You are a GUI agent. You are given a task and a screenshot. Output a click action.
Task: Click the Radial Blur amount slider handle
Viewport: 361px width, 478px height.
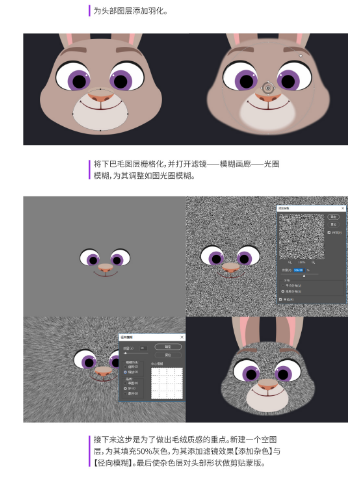coord(125,353)
